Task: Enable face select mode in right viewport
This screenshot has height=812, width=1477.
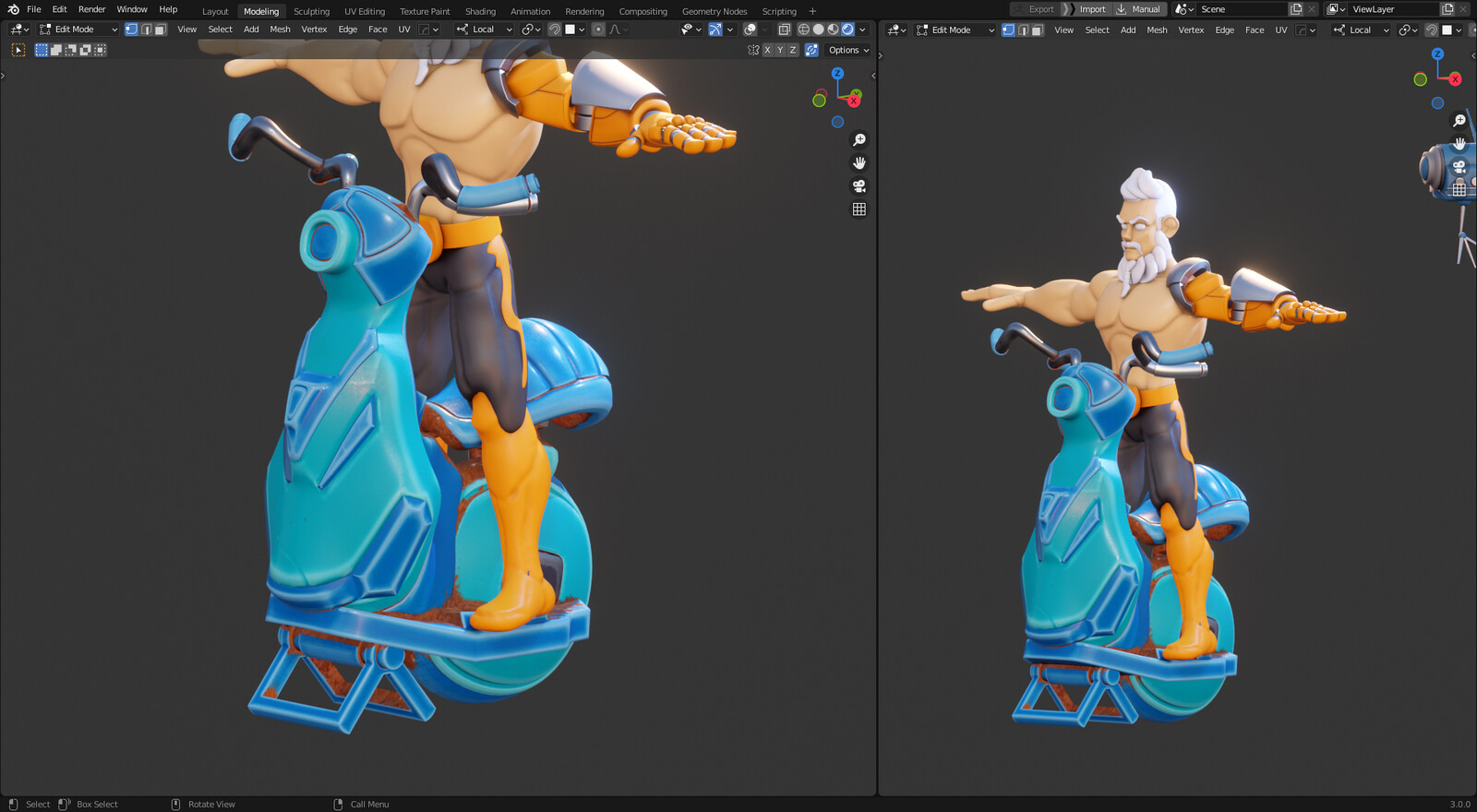Action: point(1038,30)
